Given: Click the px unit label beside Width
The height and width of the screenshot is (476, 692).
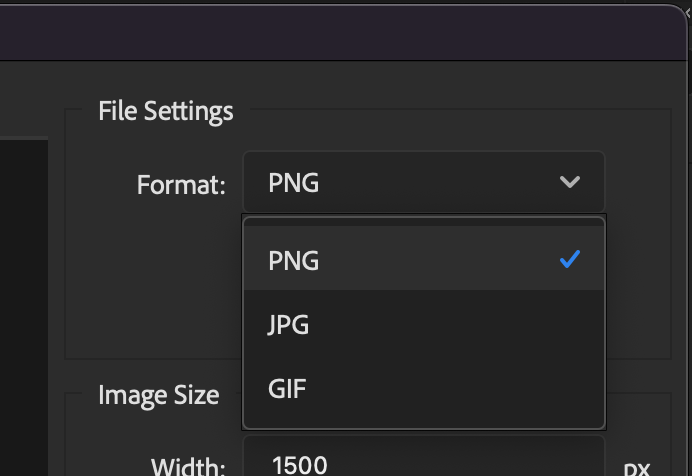Looking at the screenshot, I should point(637,469).
